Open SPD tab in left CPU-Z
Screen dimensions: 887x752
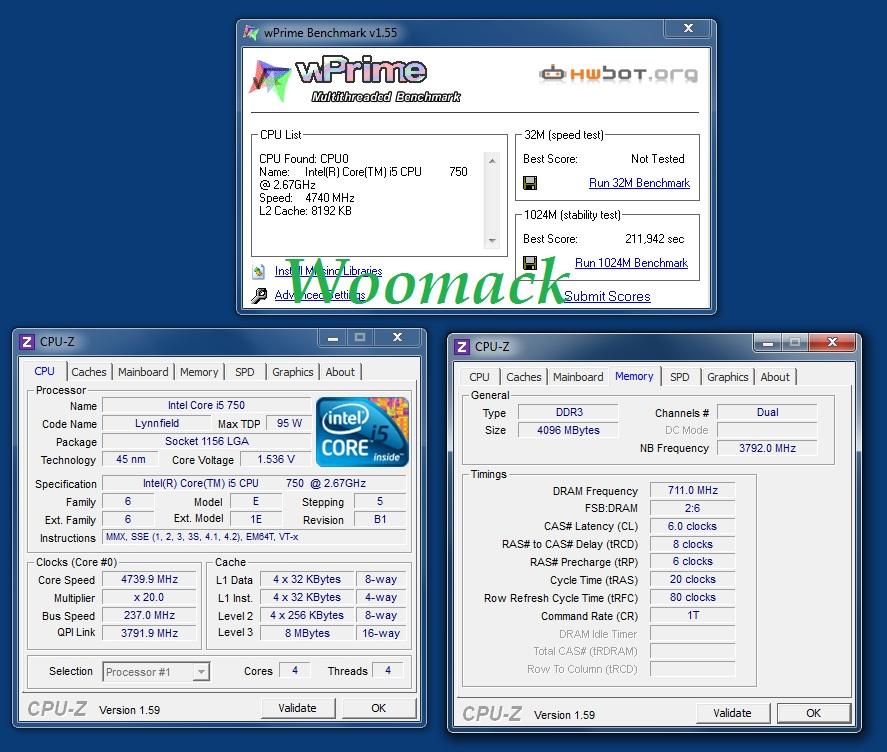pyautogui.click(x=244, y=372)
